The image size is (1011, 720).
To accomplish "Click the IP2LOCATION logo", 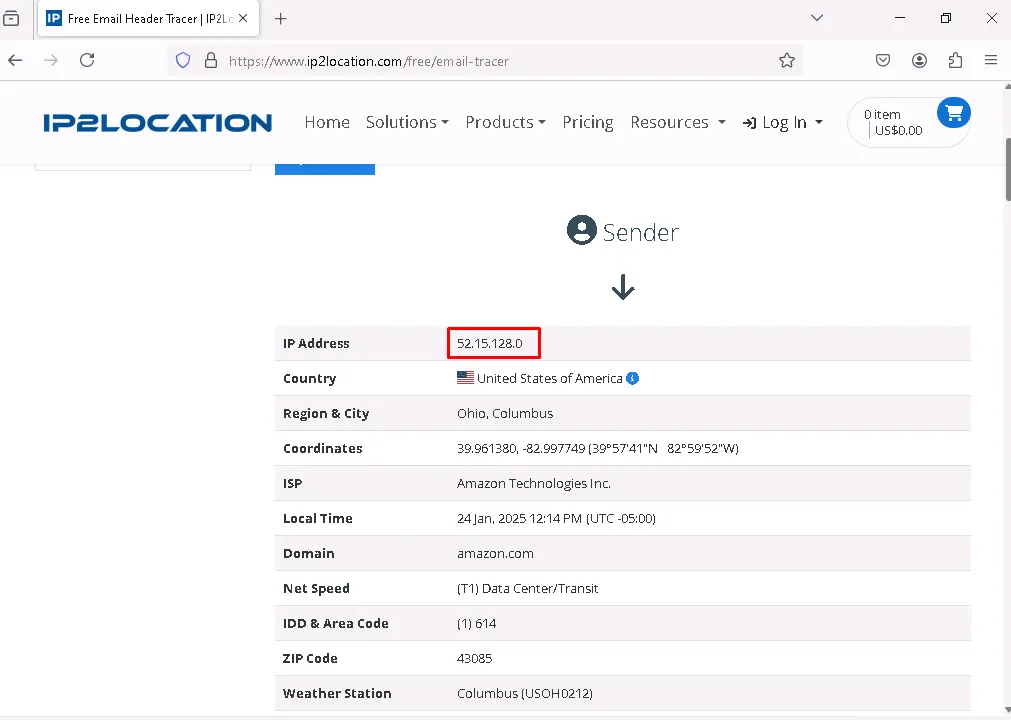I will click(157, 123).
